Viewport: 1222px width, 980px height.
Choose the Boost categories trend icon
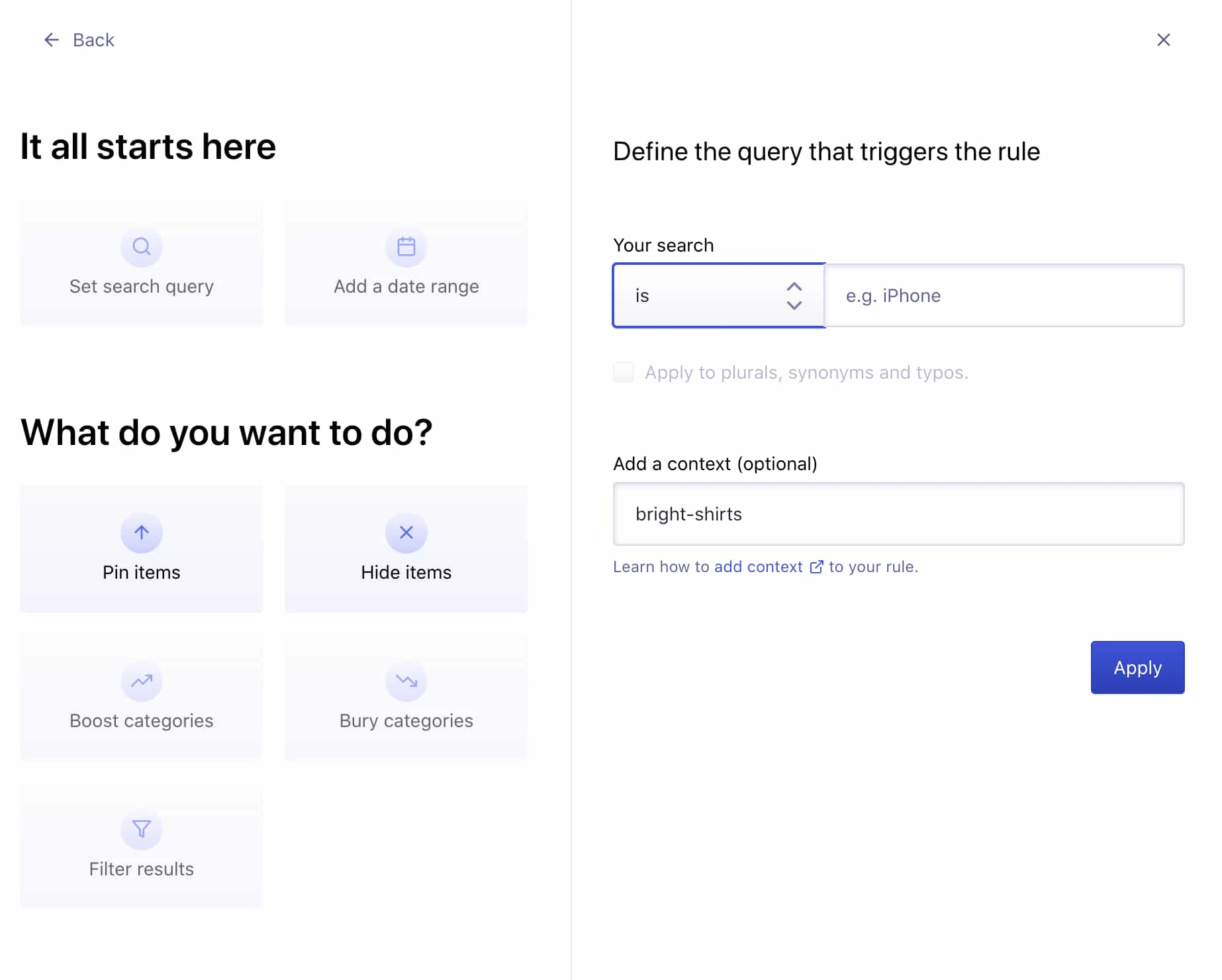[x=141, y=681]
